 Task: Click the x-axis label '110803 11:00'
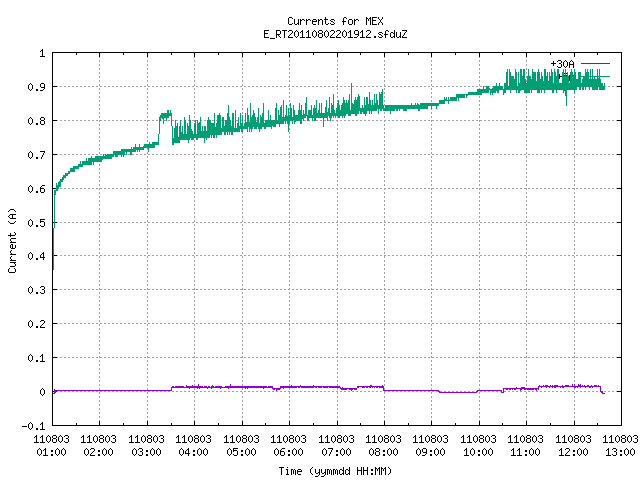(526, 445)
